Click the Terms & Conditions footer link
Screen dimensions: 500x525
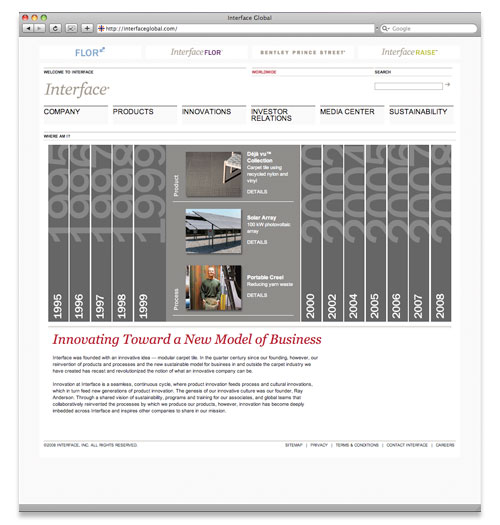[x=357, y=445]
